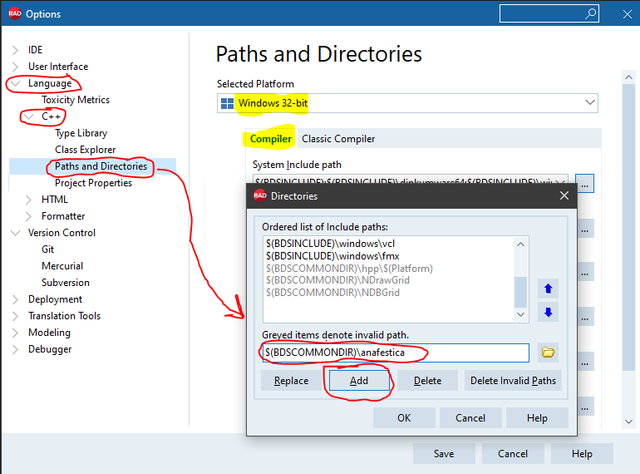Viewport: 640px width, 474px height.
Task: Click Add to add the path
Action: point(359,381)
